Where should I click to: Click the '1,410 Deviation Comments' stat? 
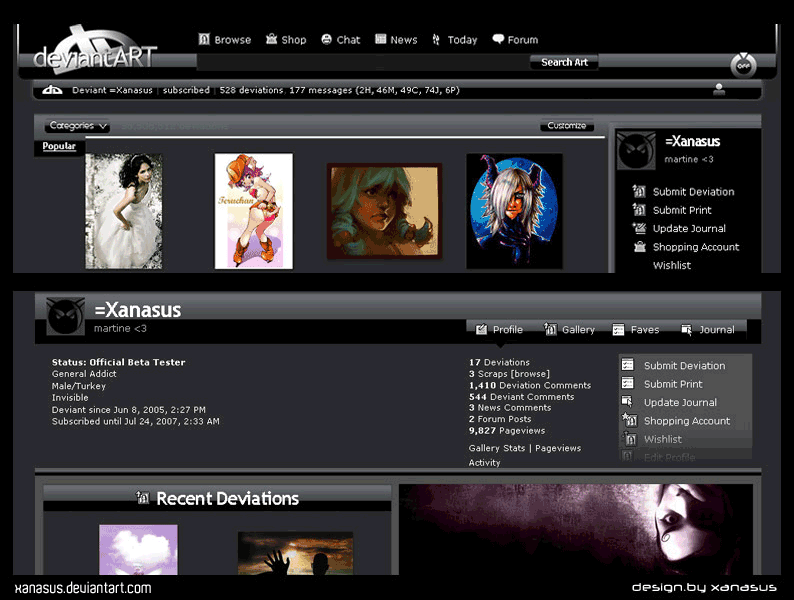point(530,385)
